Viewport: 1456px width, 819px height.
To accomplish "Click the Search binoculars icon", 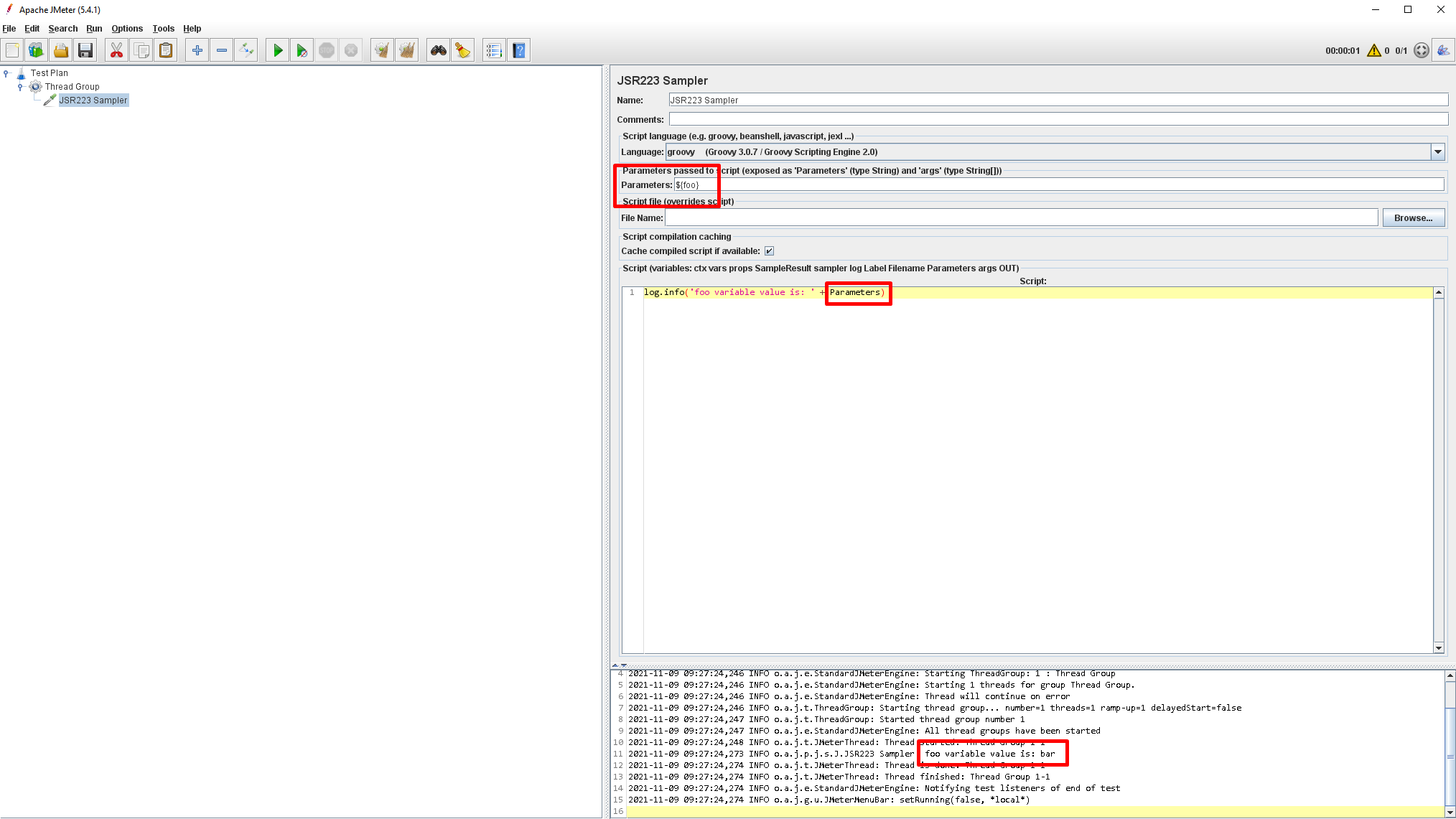I will (438, 50).
